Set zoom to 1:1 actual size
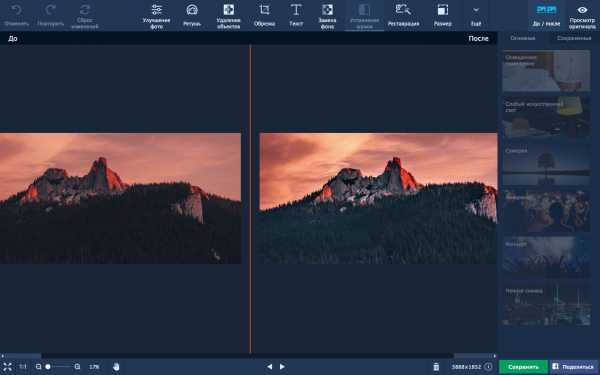This screenshot has width=600, height=375. pyautogui.click(x=23, y=367)
